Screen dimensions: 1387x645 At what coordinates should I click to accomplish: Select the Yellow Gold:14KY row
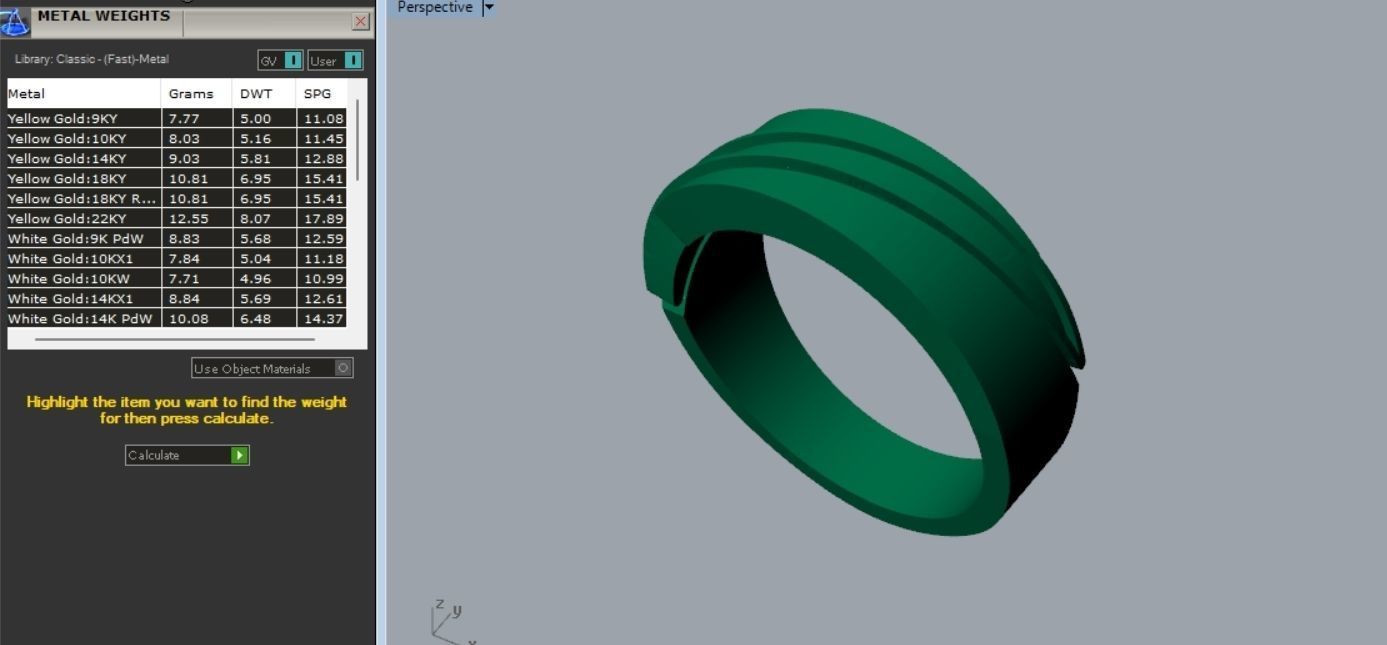(177, 158)
